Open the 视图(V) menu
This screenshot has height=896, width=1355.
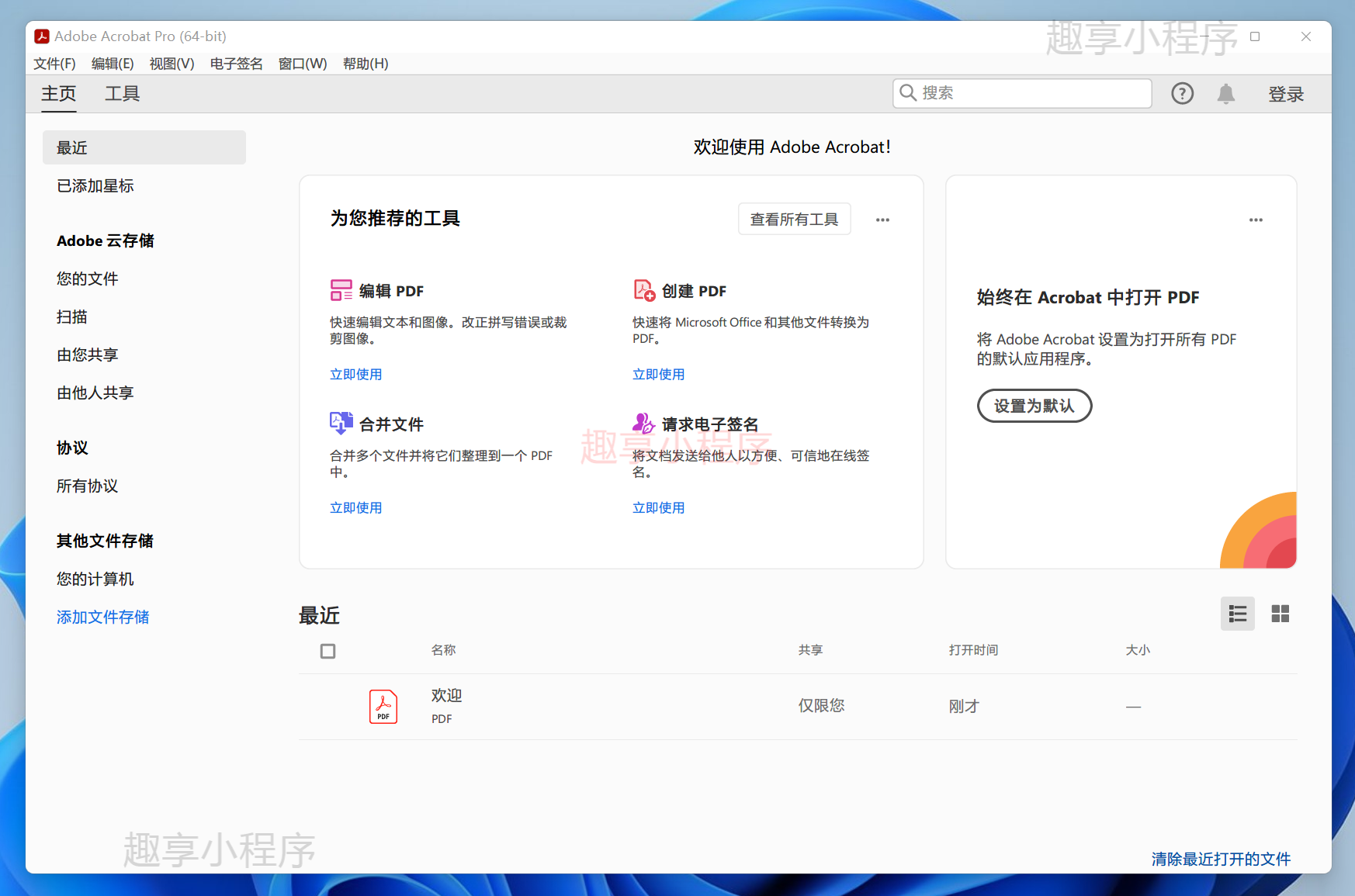[172, 64]
